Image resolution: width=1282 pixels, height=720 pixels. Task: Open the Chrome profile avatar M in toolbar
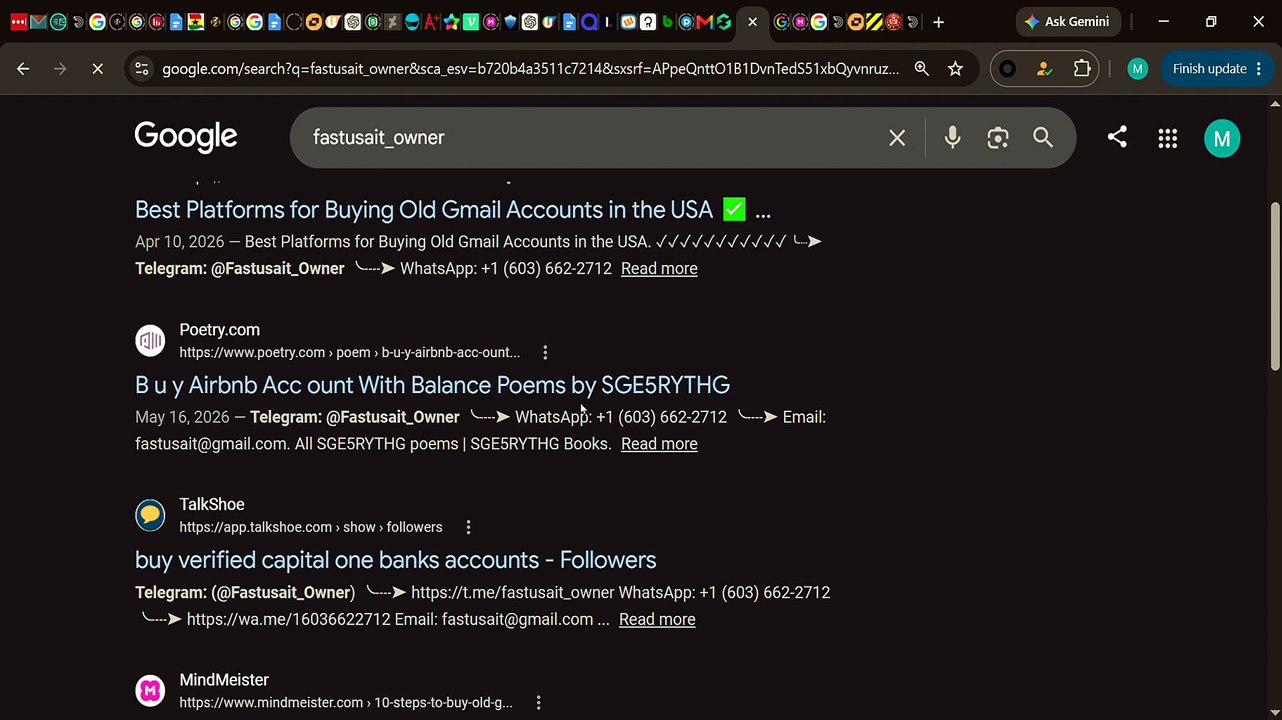pos(1137,69)
